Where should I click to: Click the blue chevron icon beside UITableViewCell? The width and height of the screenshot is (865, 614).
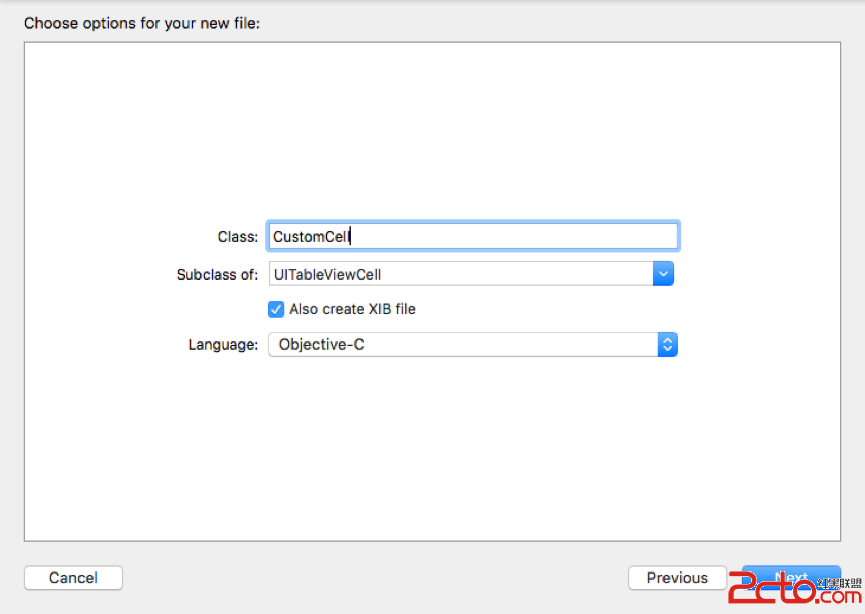663,274
